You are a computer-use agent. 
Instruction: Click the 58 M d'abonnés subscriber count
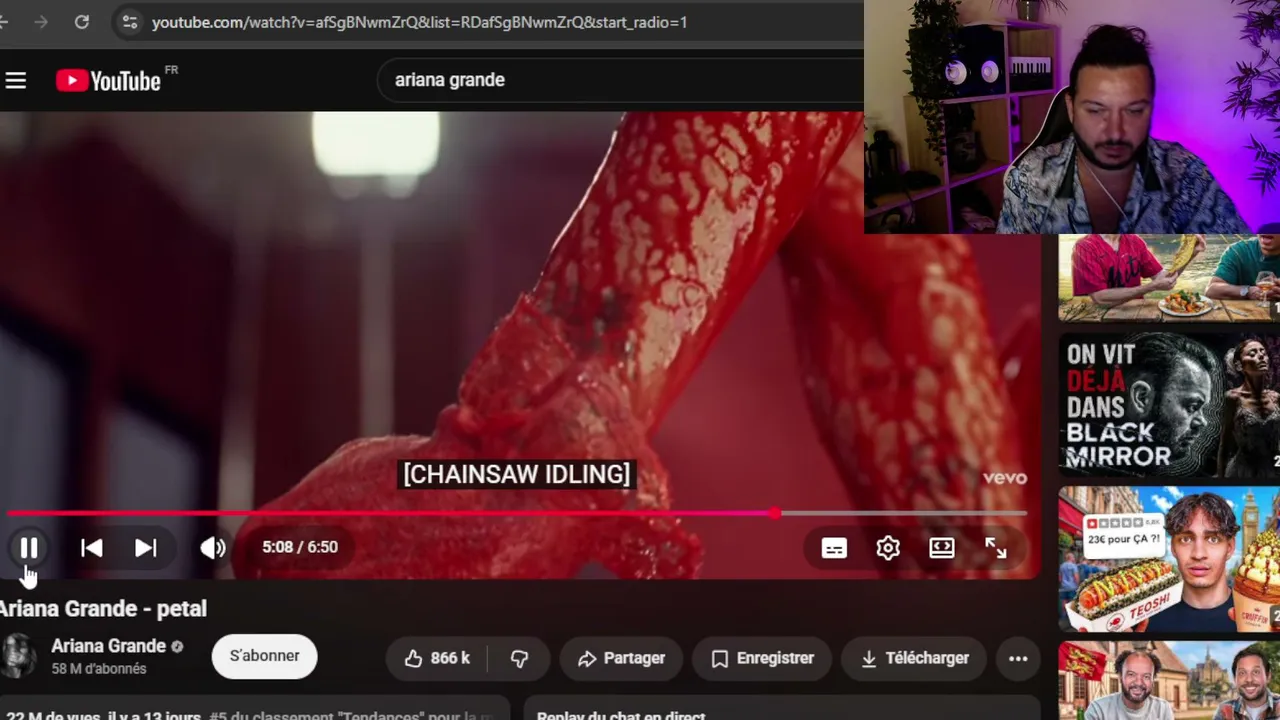point(99,669)
